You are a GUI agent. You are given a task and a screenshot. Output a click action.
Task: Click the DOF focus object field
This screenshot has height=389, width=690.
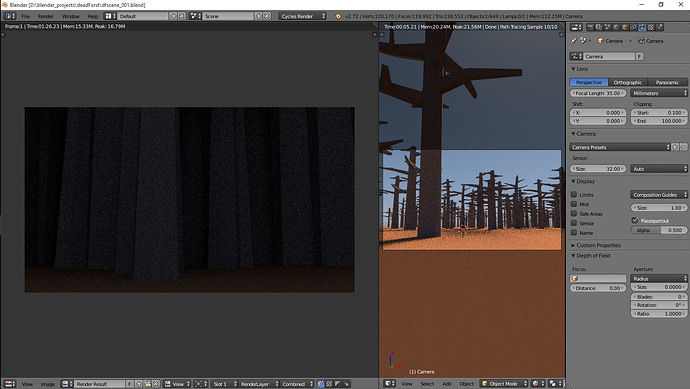(x=598, y=279)
